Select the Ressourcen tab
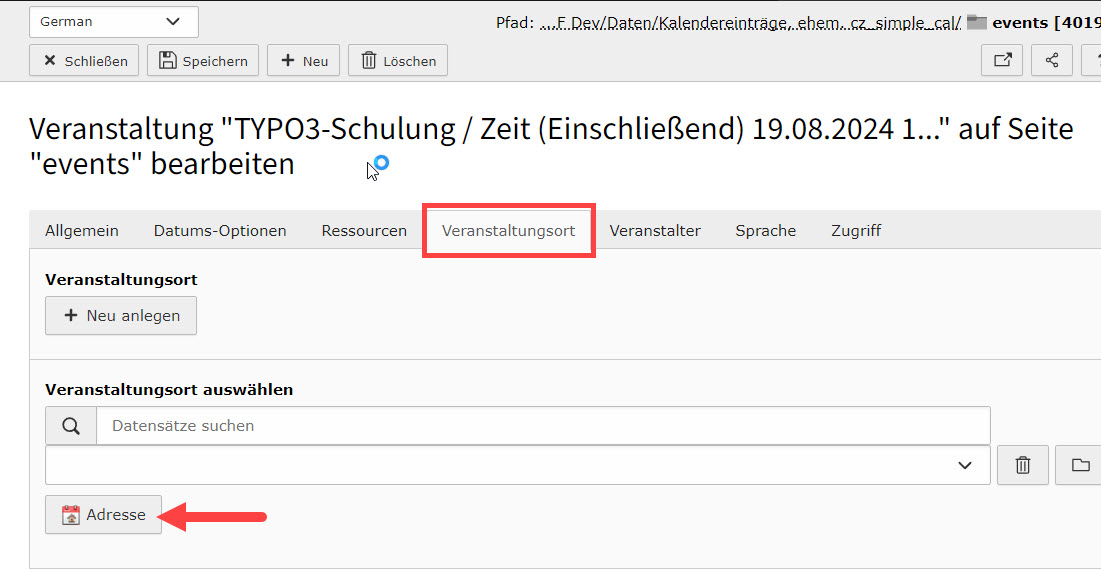1101x573 pixels. (x=364, y=231)
